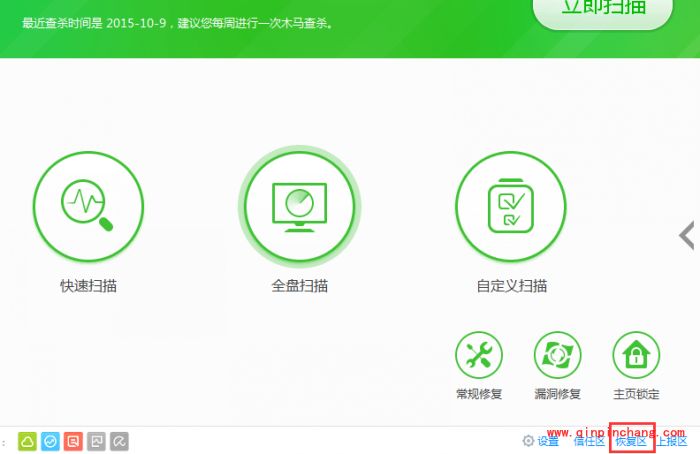Image resolution: width=700 pixels, height=454 pixels.
Task: Click the 主页锁定 text label
Action: (636, 394)
